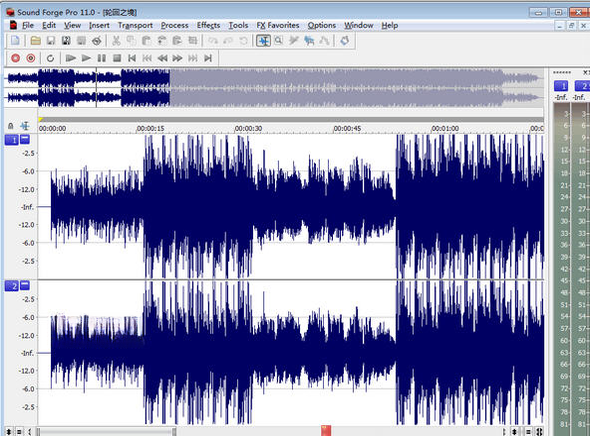Click the Trim/Crop toolbar icon
Viewport: 590px width, 436px height.
192,40
